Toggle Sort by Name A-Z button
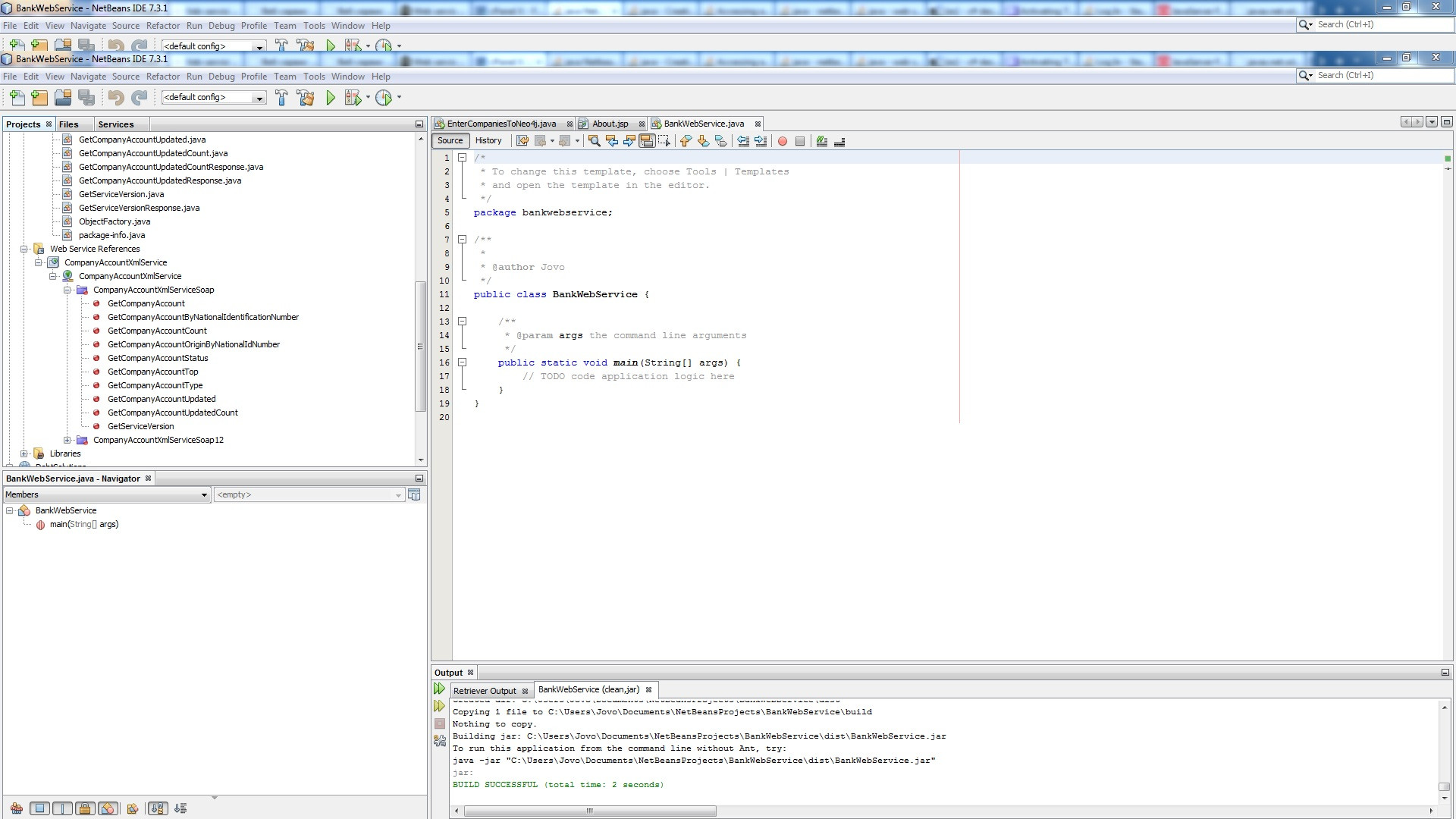The width and height of the screenshot is (1456, 819). 158,808
